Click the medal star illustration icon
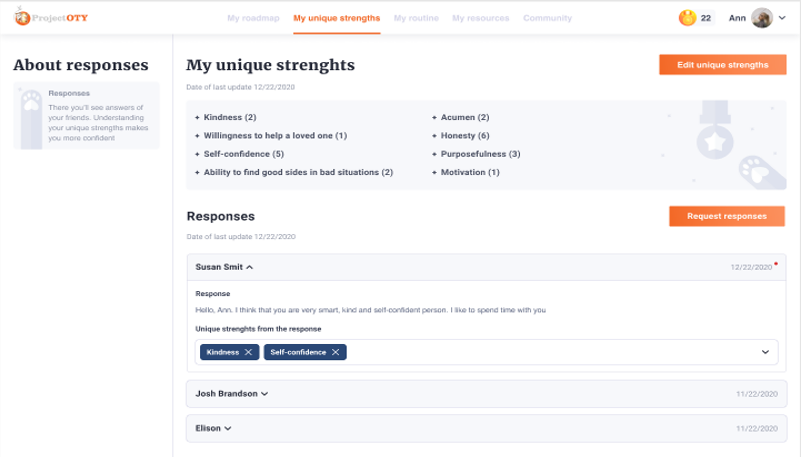 [715, 132]
